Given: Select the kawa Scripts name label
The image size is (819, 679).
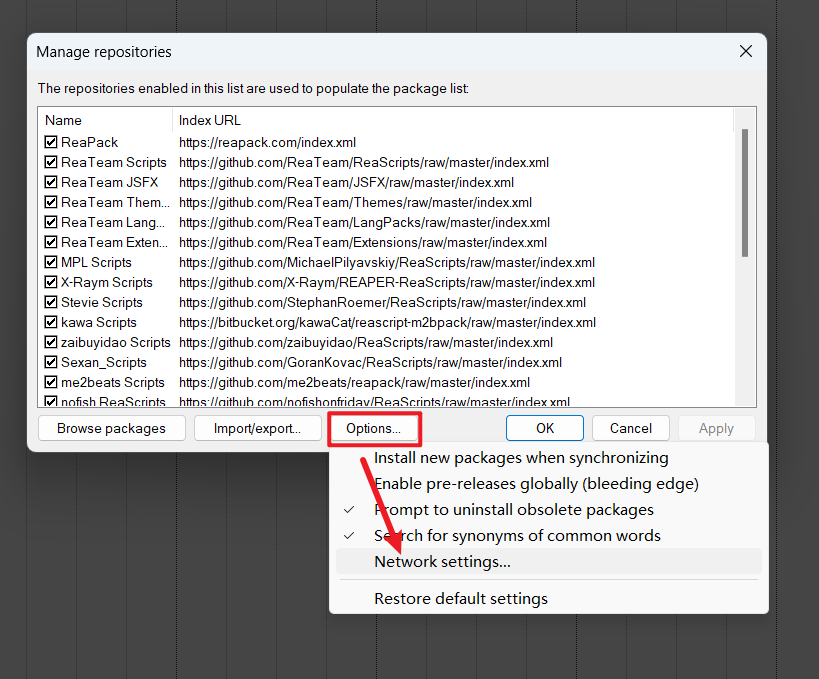Looking at the screenshot, I should [99, 322].
